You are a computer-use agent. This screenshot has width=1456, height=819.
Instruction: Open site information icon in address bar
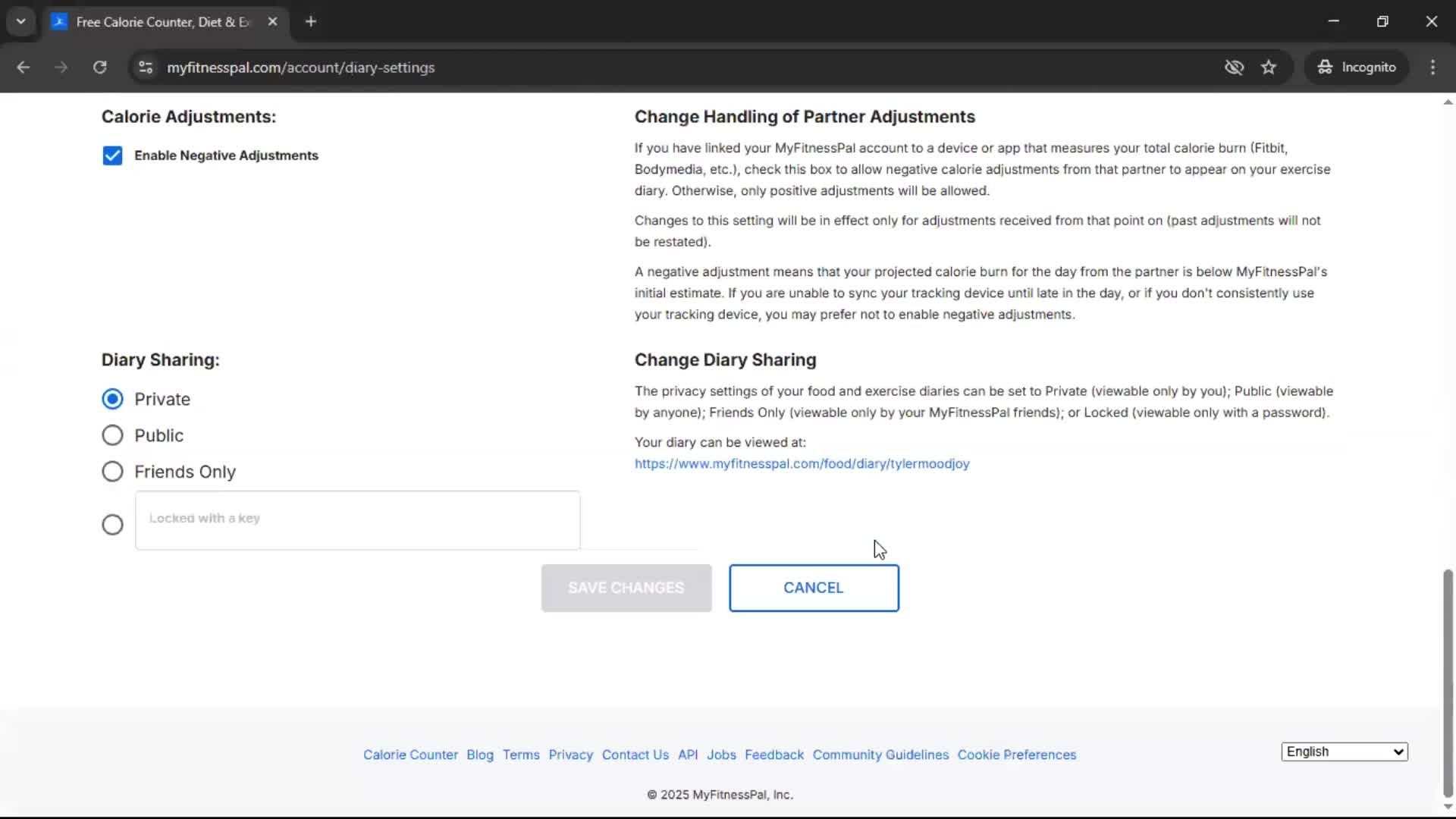coord(146,67)
